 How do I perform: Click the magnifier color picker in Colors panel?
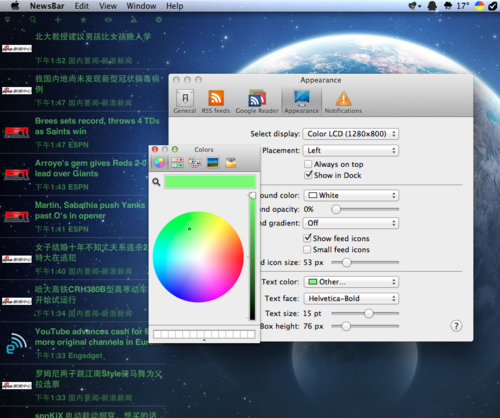coord(156,182)
